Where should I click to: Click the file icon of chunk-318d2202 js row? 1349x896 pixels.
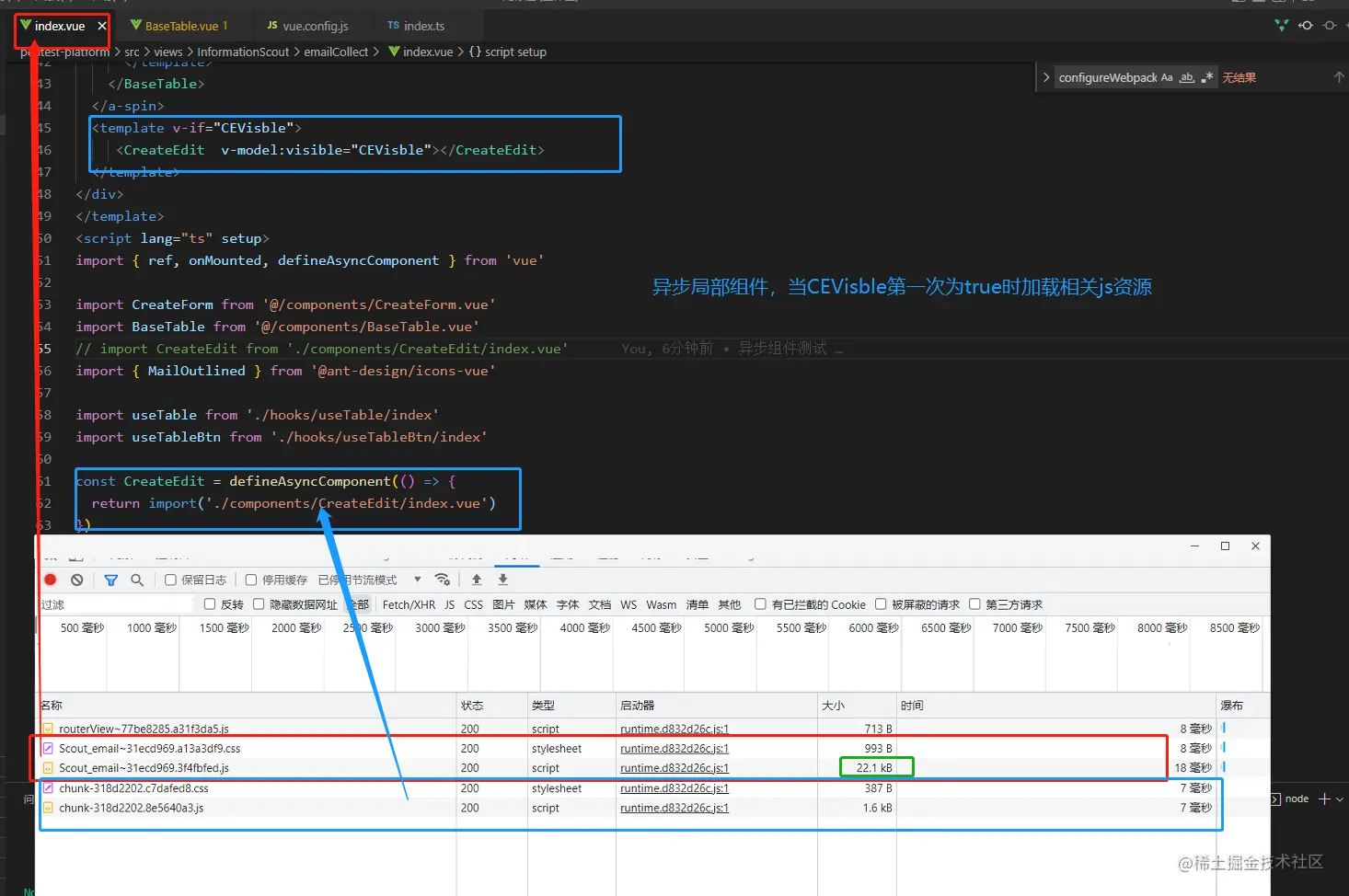pos(48,809)
